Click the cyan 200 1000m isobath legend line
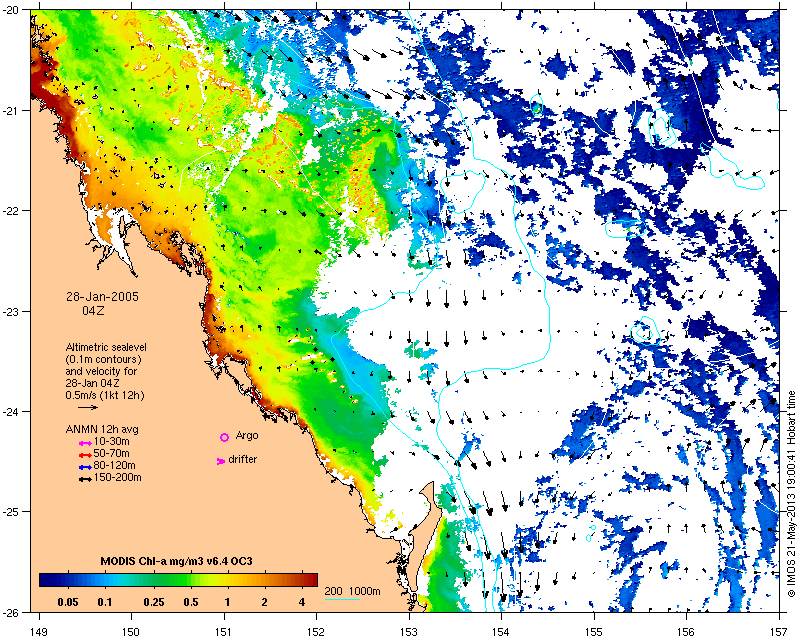 (342, 599)
